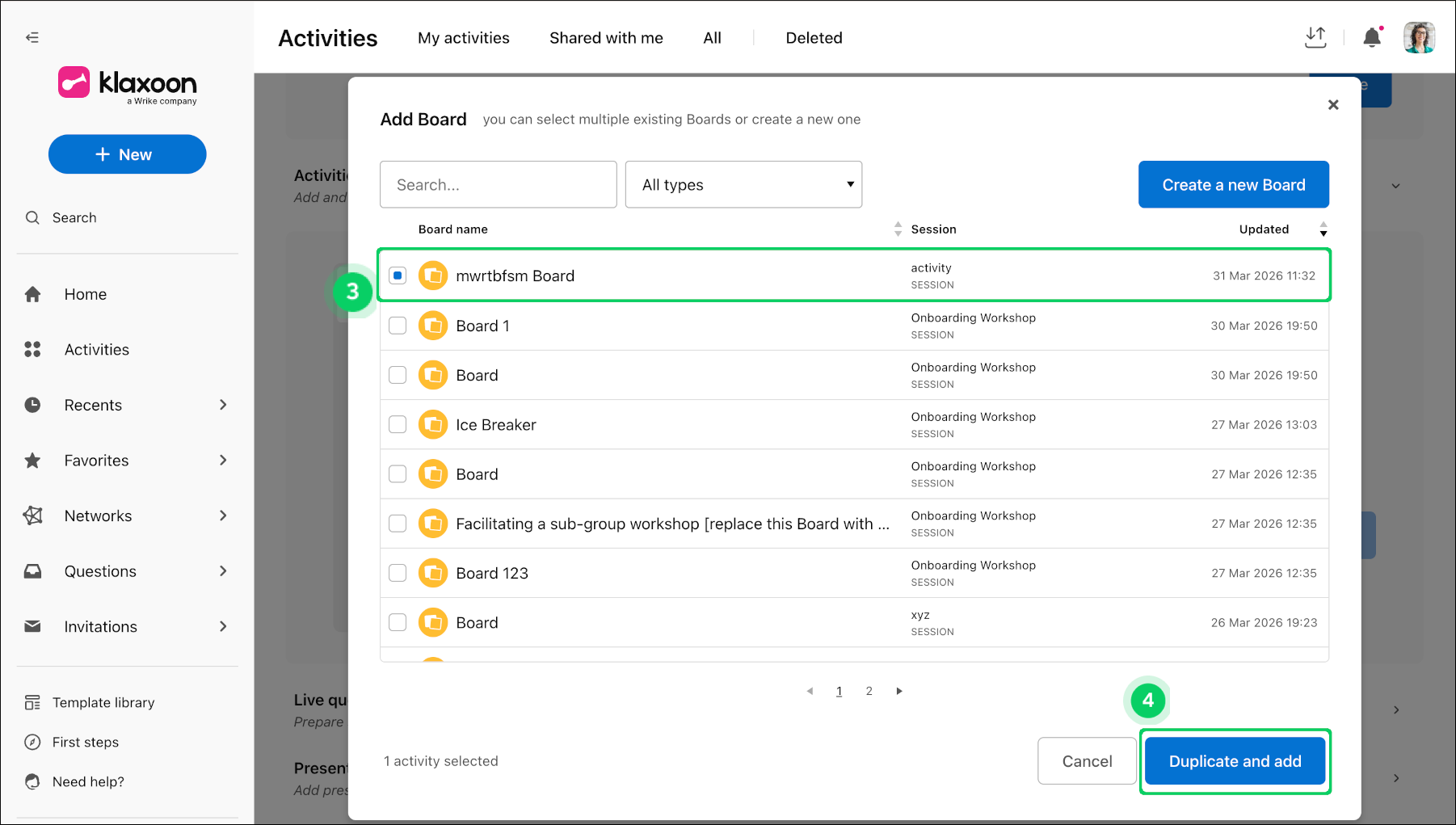Image resolution: width=1456 pixels, height=825 pixels.
Task: Click the Facilitating a sub-group workshop board icon
Action: (x=433, y=524)
